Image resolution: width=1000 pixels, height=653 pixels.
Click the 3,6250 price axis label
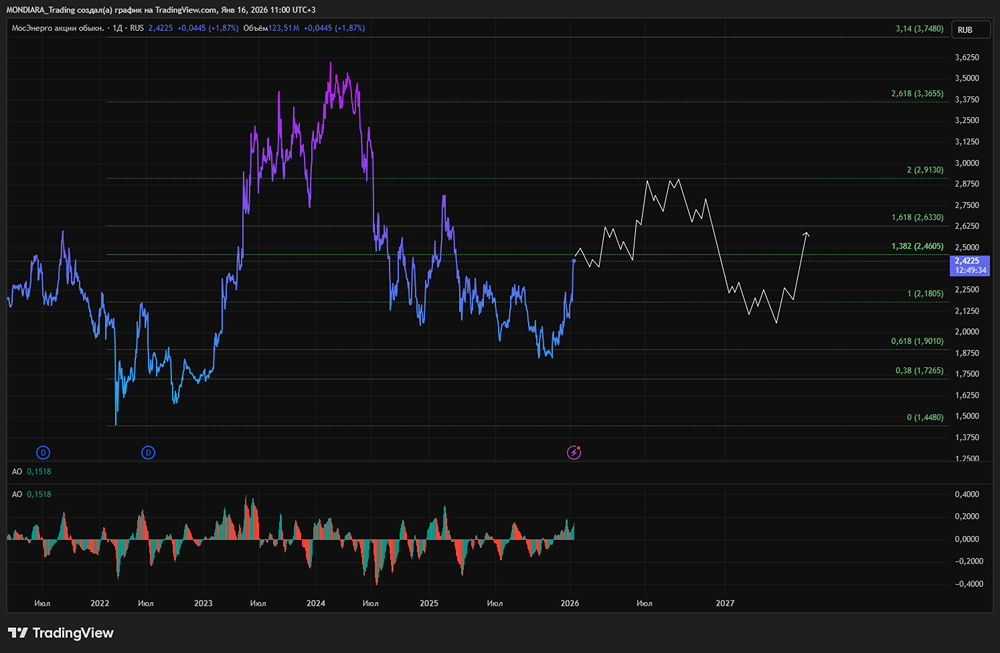click(x=967, y=57)
